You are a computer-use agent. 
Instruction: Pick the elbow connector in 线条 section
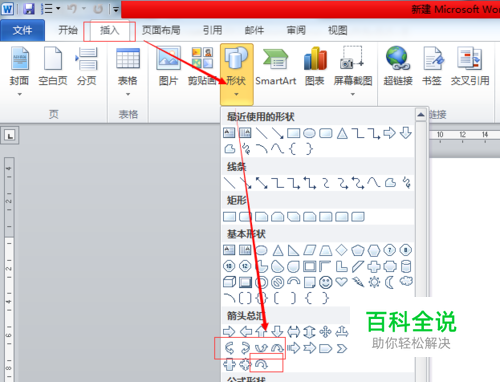(x=277, y=183)
